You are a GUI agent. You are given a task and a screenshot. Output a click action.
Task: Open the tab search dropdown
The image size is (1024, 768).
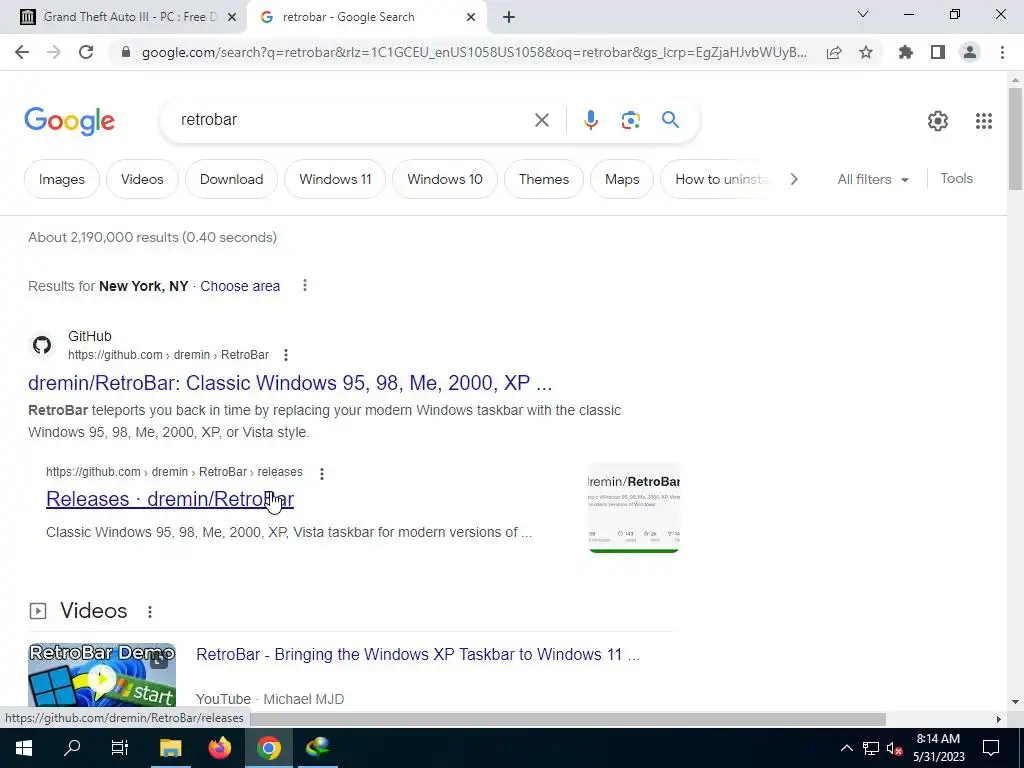tap(863, 14)
